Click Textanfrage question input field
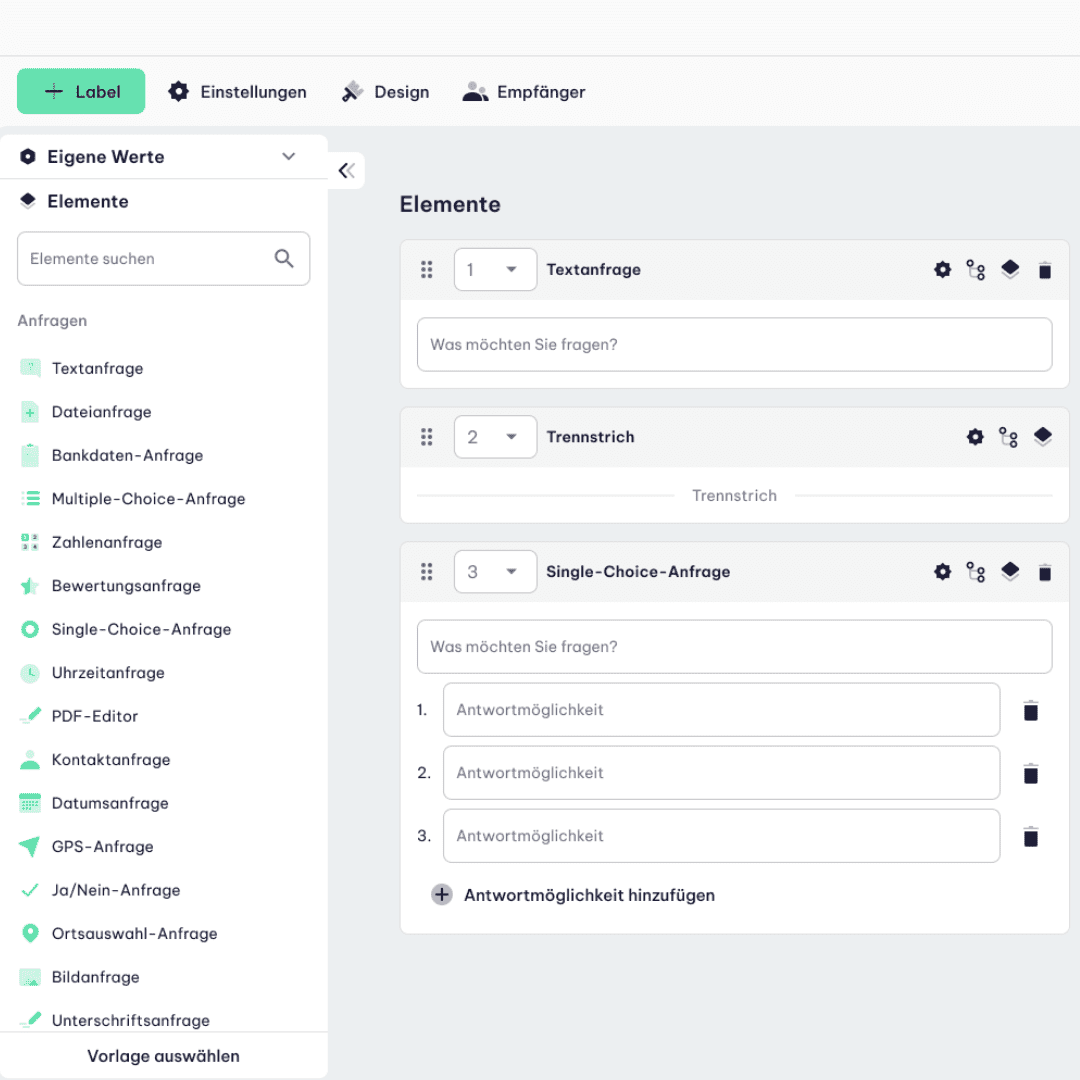Viewport: 1080px width, 1080px height. click(x=734, y=344)
